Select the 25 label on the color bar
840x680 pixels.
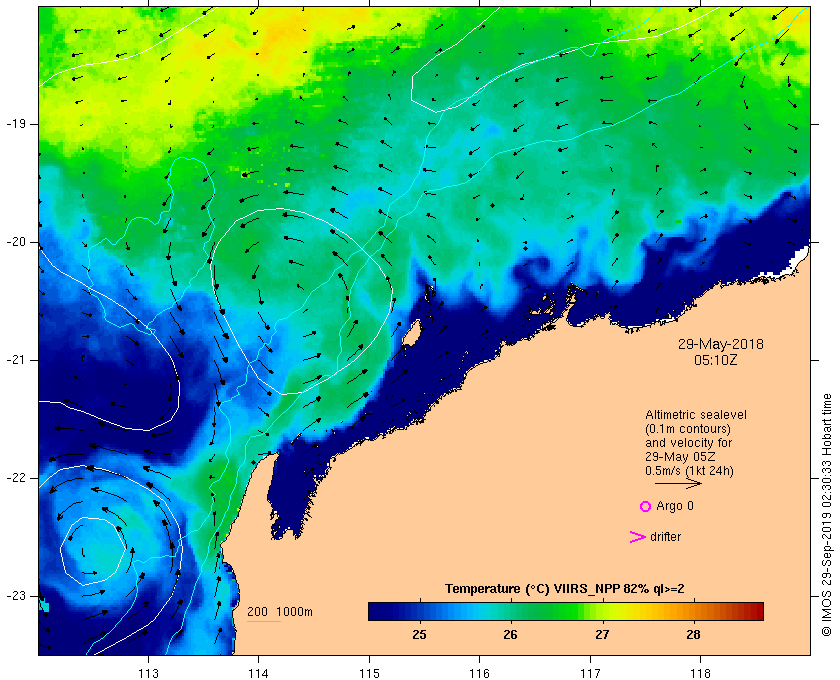click(x=419, y=635)
